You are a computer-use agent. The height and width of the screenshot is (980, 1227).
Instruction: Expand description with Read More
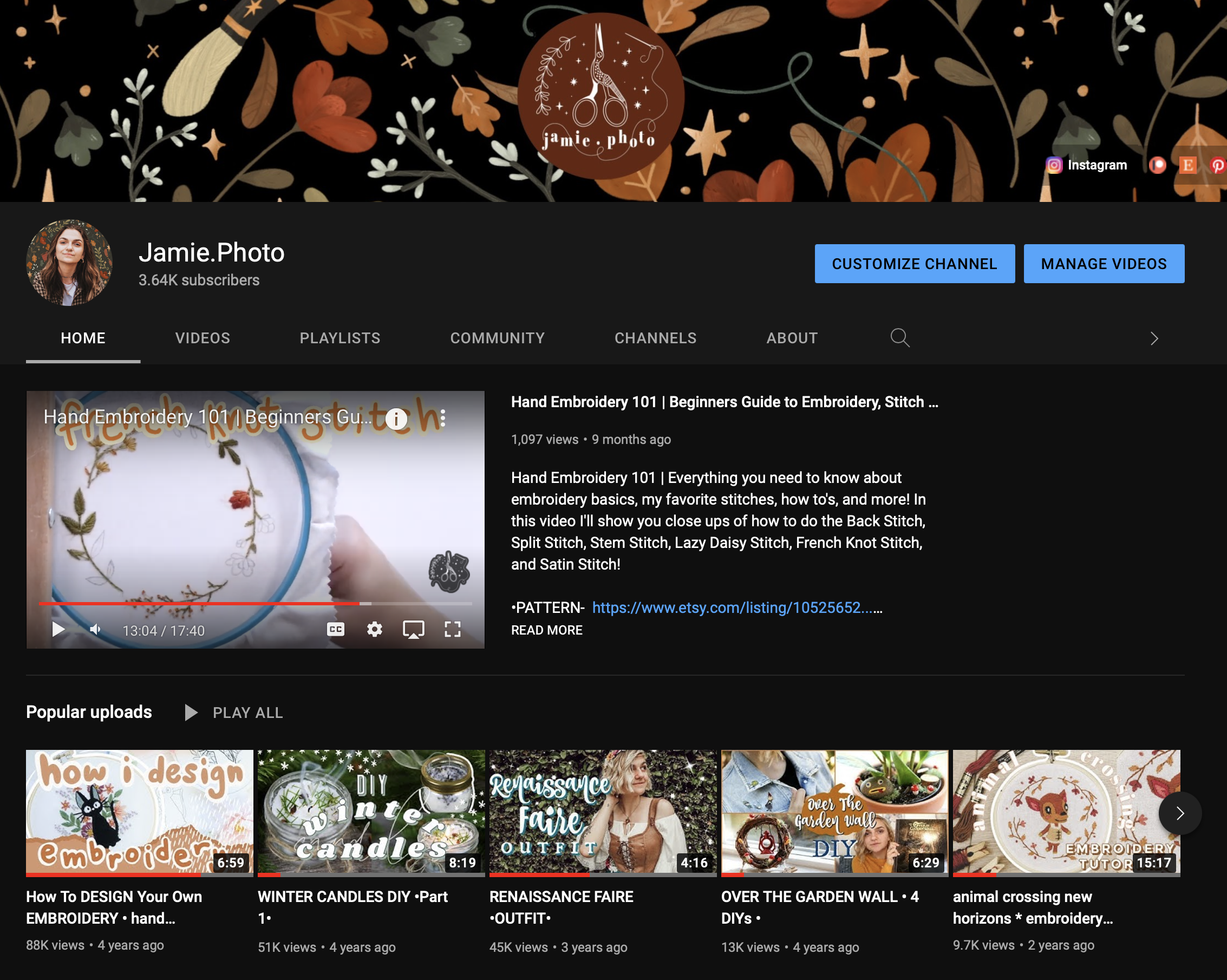coord(546,630)
